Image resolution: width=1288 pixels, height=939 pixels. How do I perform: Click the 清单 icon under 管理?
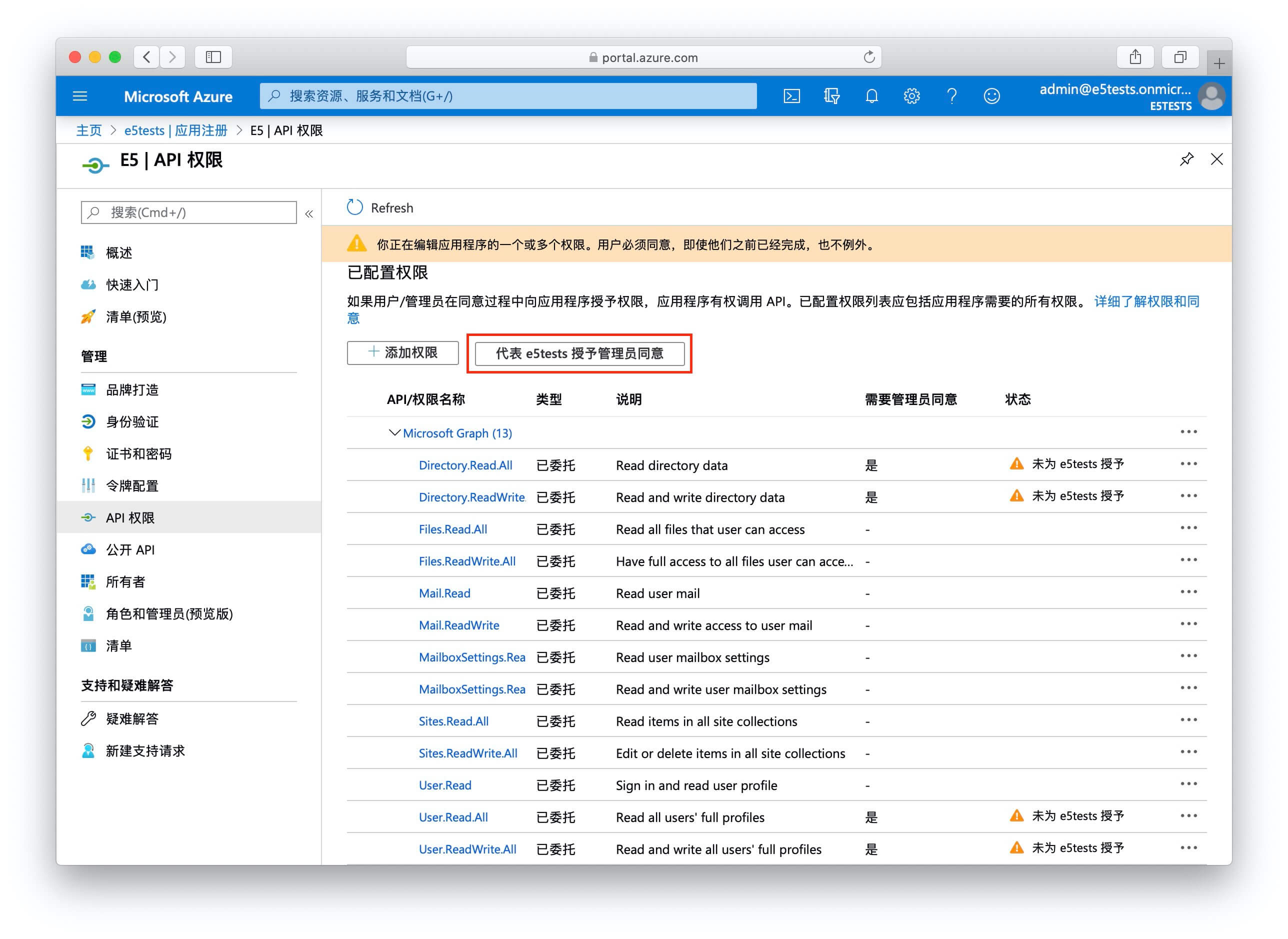pos(88,645)
